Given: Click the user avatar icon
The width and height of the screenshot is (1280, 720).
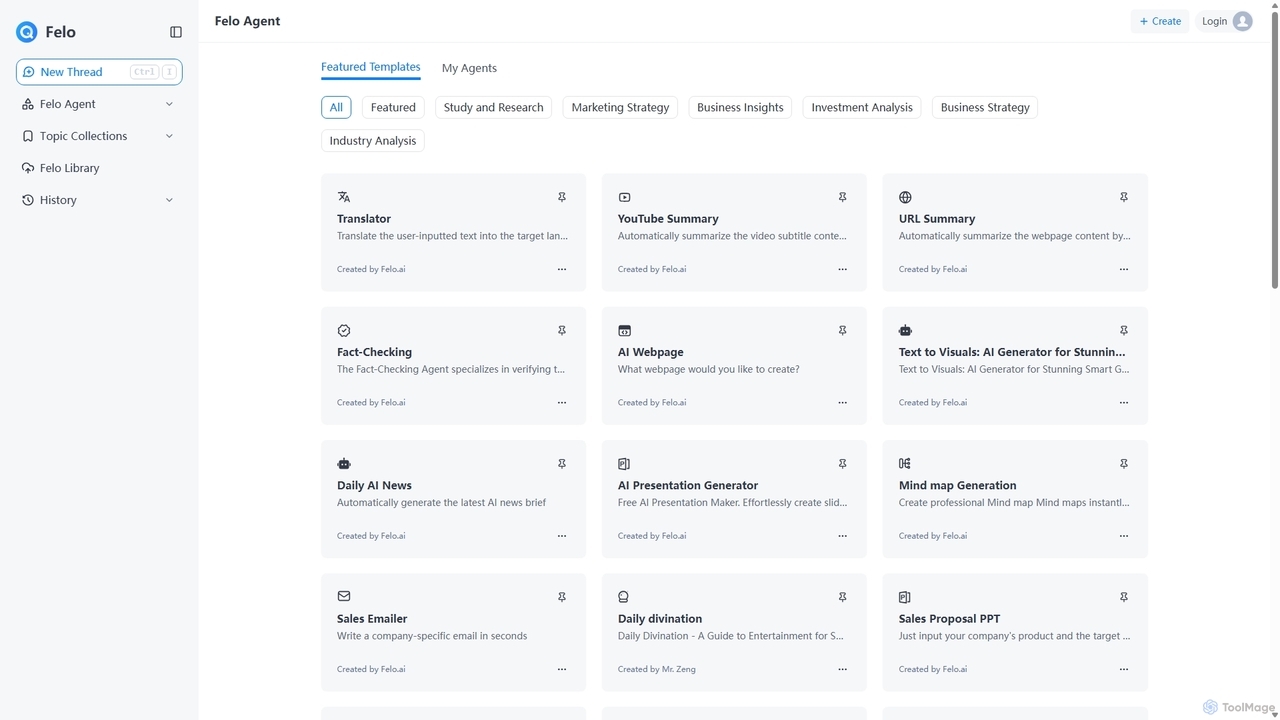Looking at the screenshot, I should pos(1242,21).
